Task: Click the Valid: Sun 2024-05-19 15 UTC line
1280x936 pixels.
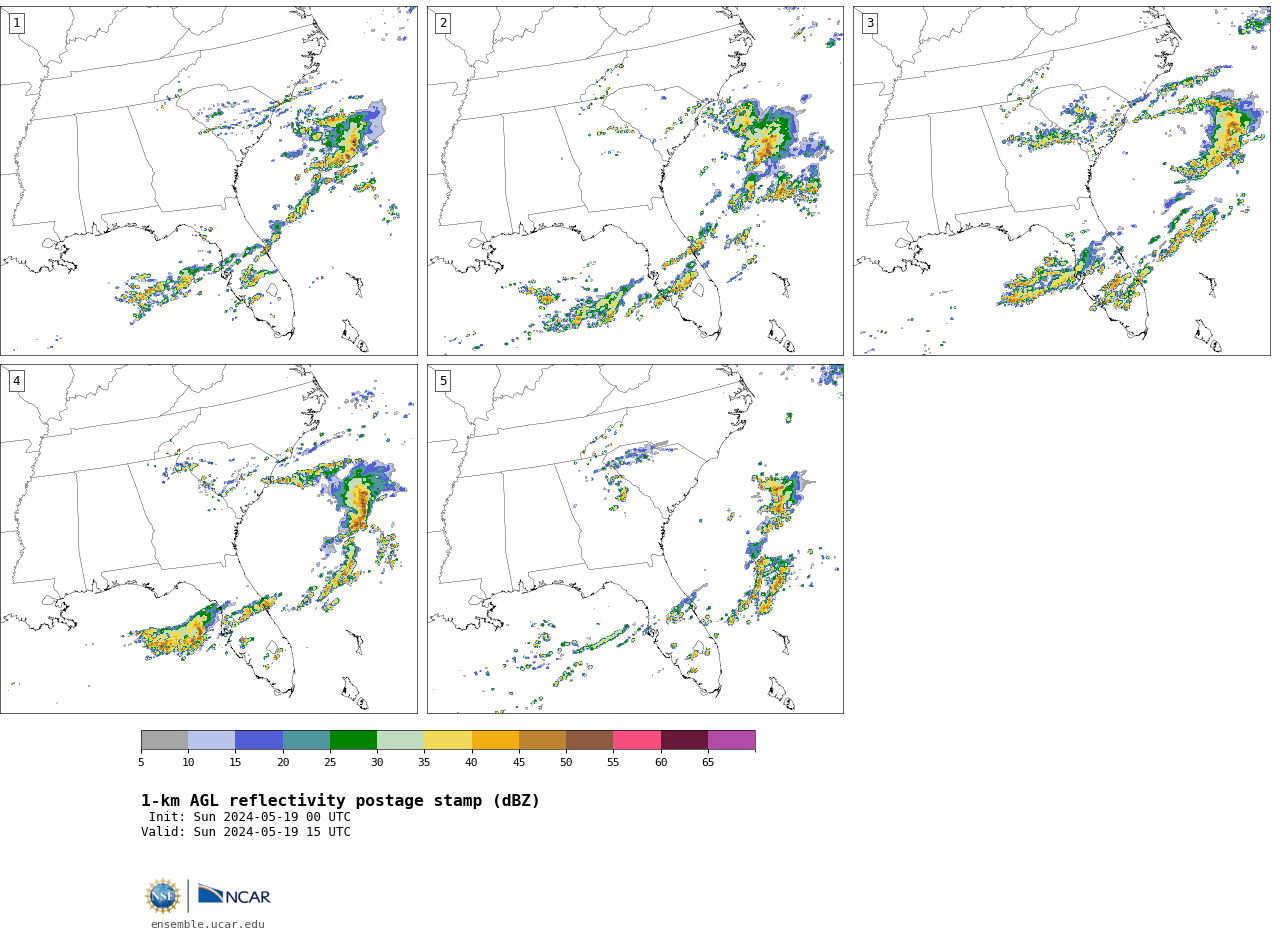Action: pos(246,832)
